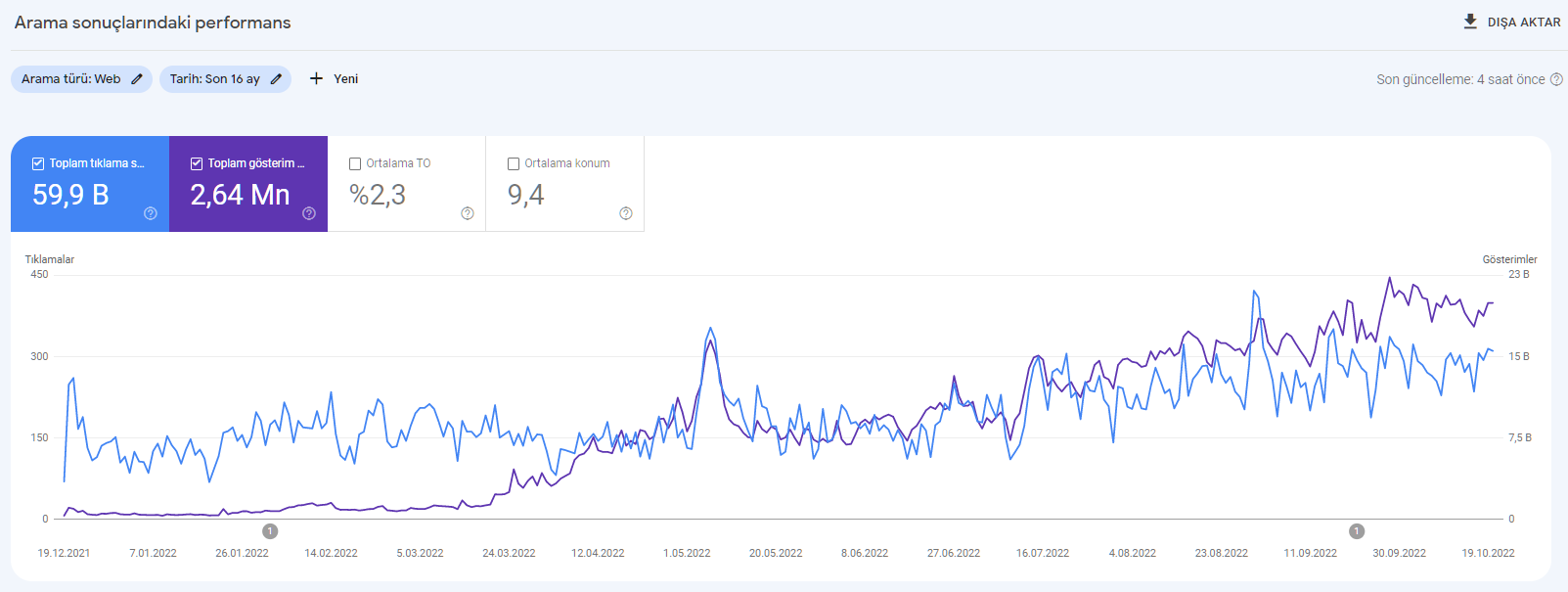Uncheck the Toplam gösterim checkbox
The width and height of the screenshot is (1568, 592).
coord(197,163)
